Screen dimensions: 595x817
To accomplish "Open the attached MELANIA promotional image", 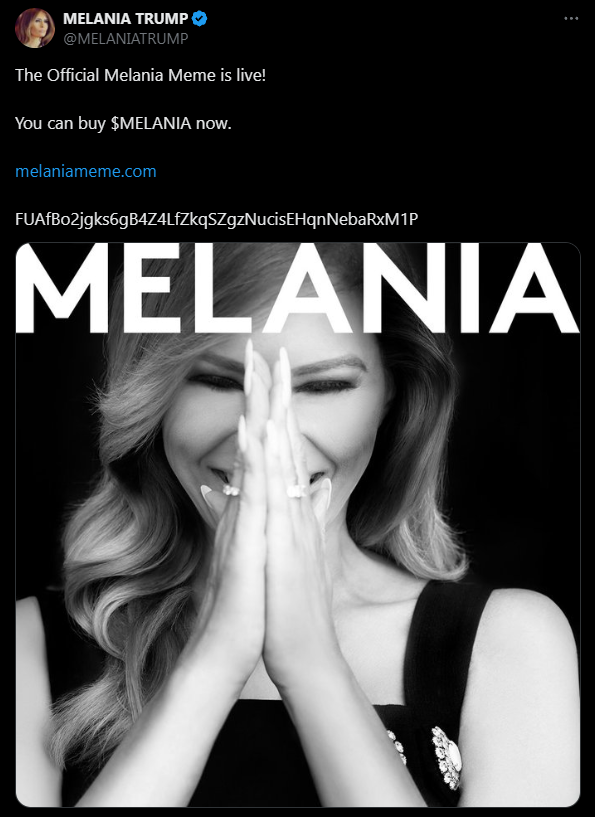I will tap(298, 525).
